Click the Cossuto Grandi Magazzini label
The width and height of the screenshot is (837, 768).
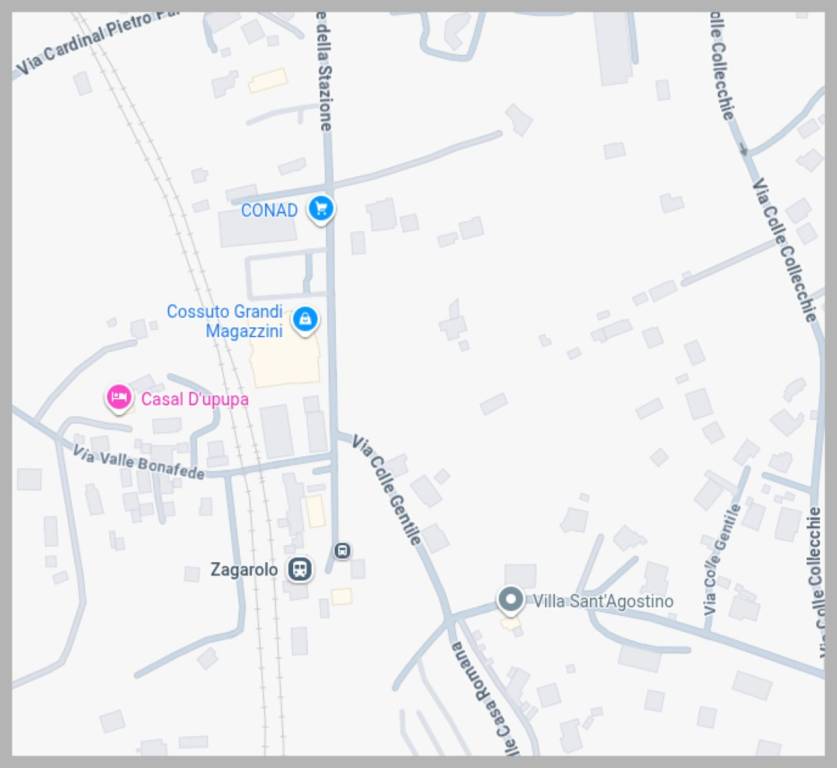click(x=225, y=321)
